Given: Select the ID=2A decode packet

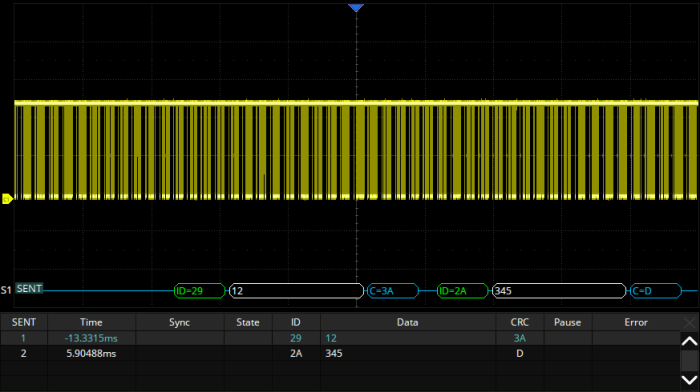Looking at the screenshot, I should 462,291.
